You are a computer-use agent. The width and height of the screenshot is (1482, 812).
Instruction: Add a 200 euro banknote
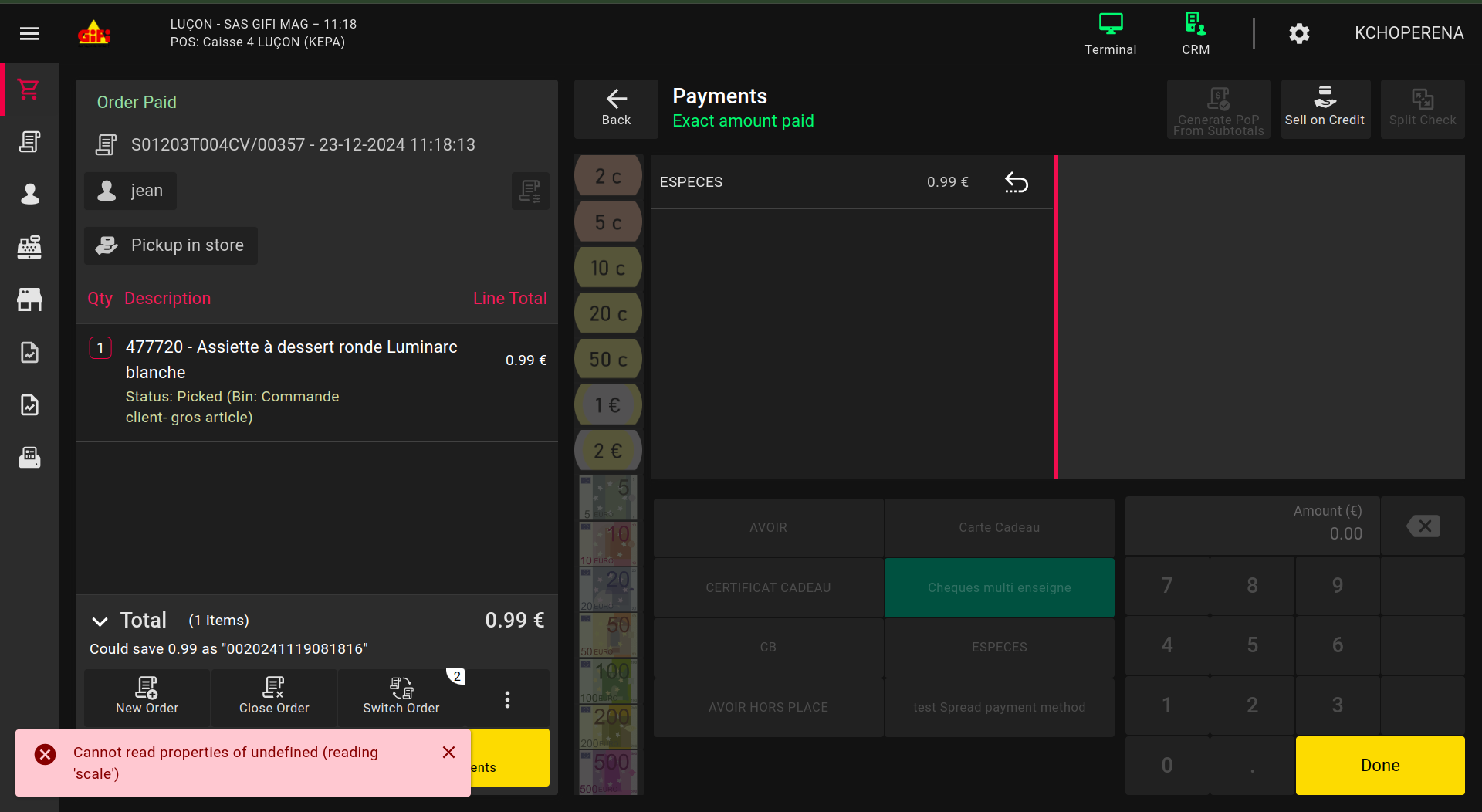click(608, 726)
